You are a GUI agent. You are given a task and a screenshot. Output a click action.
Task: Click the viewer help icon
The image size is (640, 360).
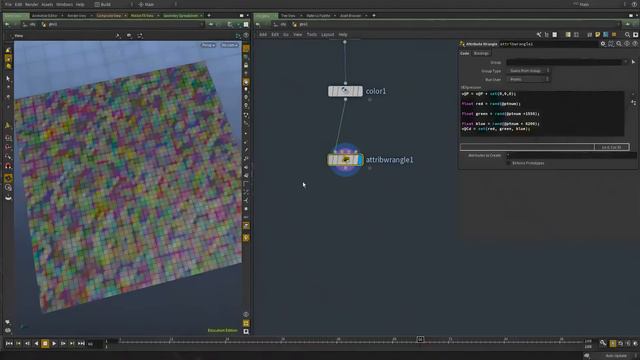tap(246, 36)
